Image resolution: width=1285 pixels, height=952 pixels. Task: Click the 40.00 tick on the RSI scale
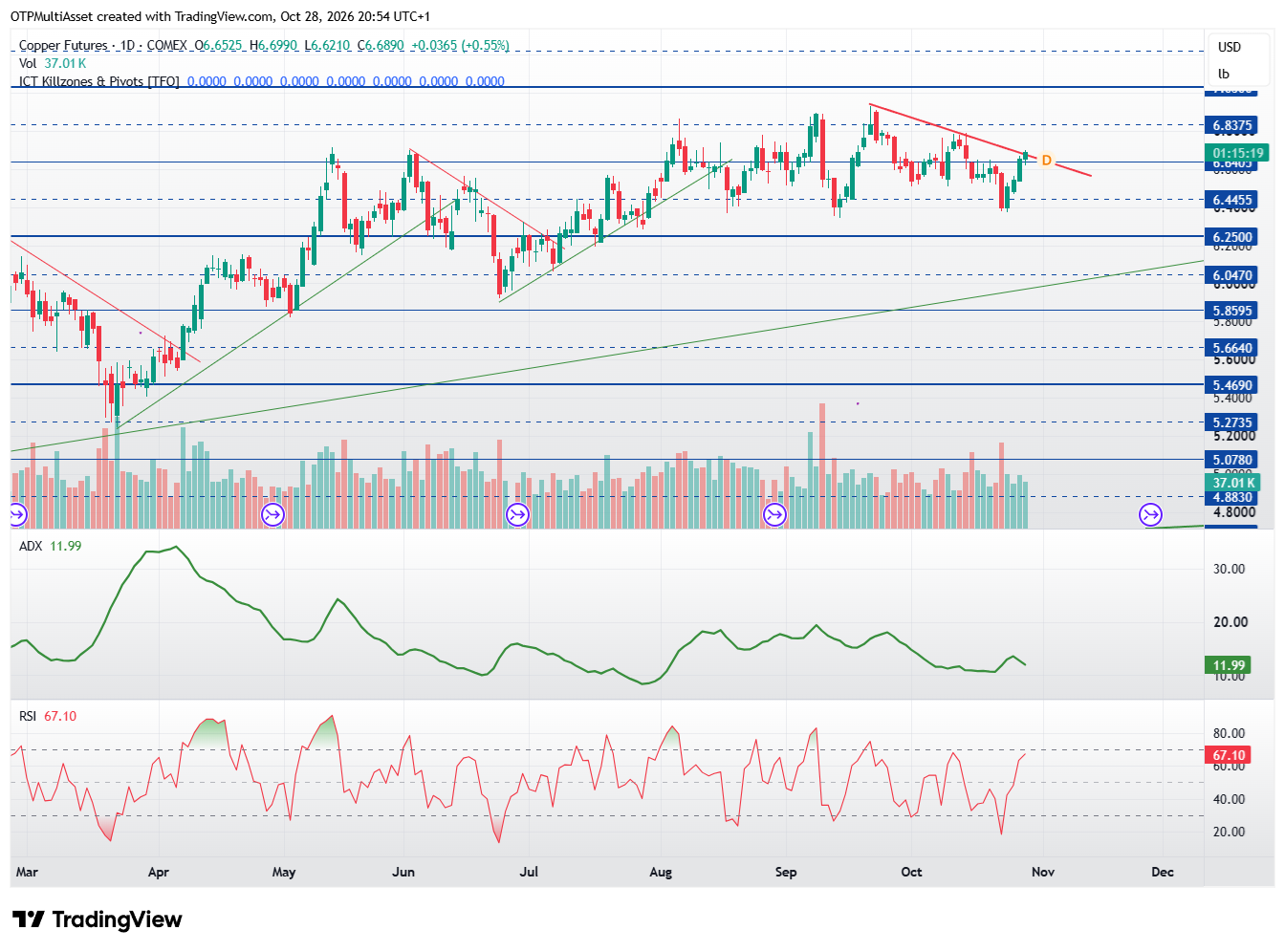(1229, 799)
